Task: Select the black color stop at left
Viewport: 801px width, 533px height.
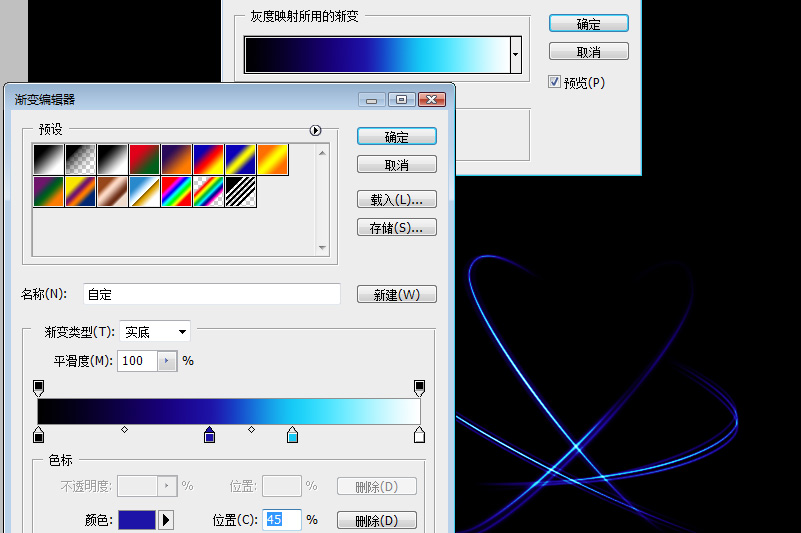Action: tap(38, 435)
